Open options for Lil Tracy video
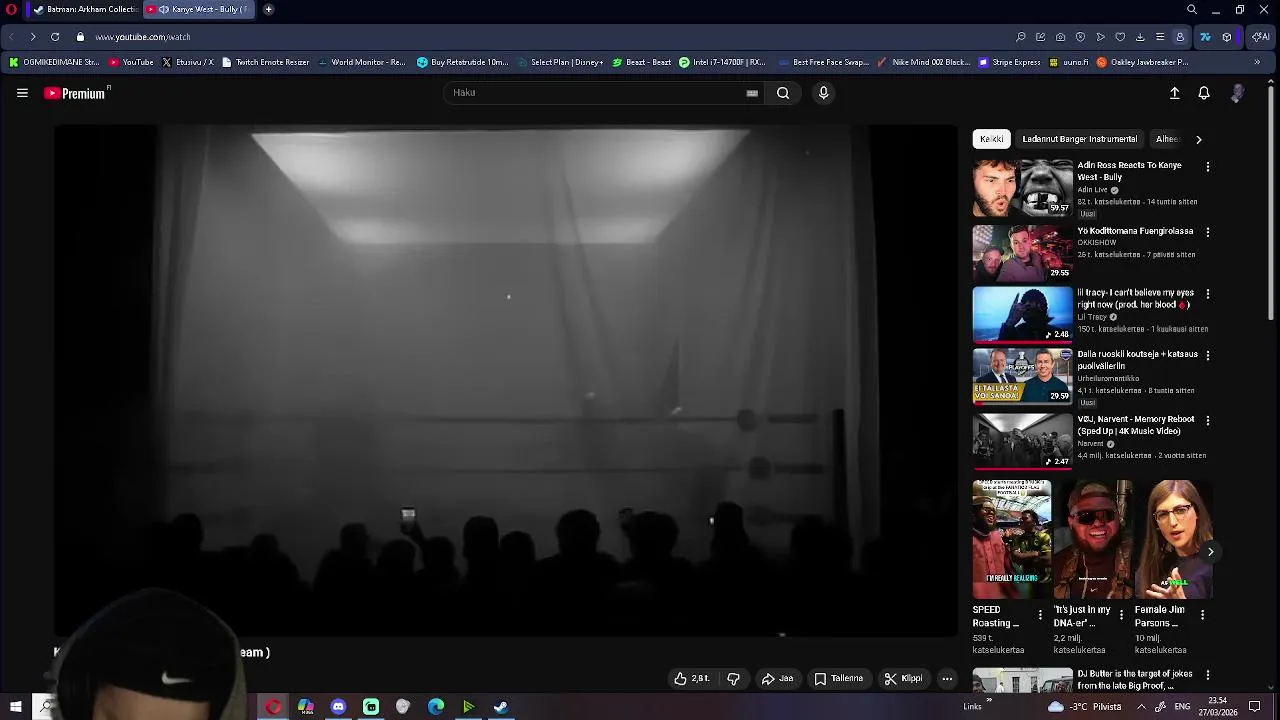The width and height of the screenshot is (1280, 720). coord(1207,294)
